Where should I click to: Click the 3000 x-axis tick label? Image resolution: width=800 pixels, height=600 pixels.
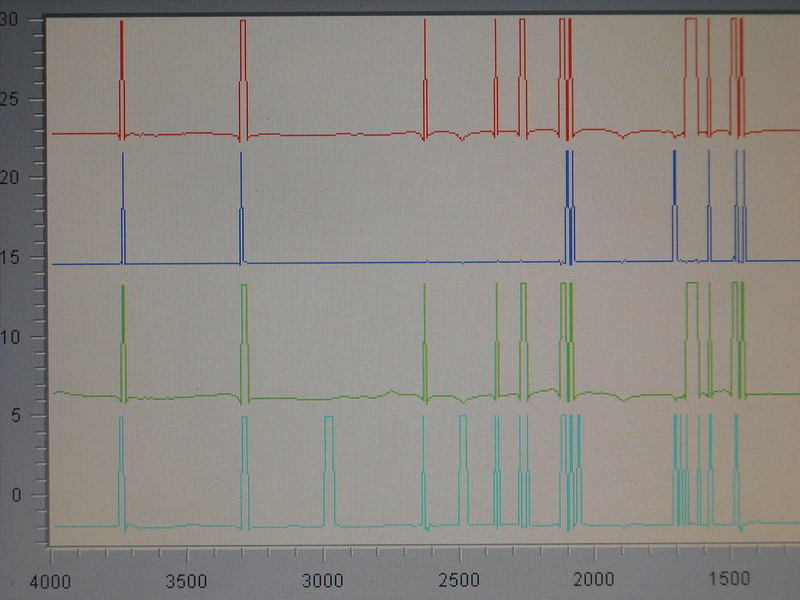coord(322,580)
